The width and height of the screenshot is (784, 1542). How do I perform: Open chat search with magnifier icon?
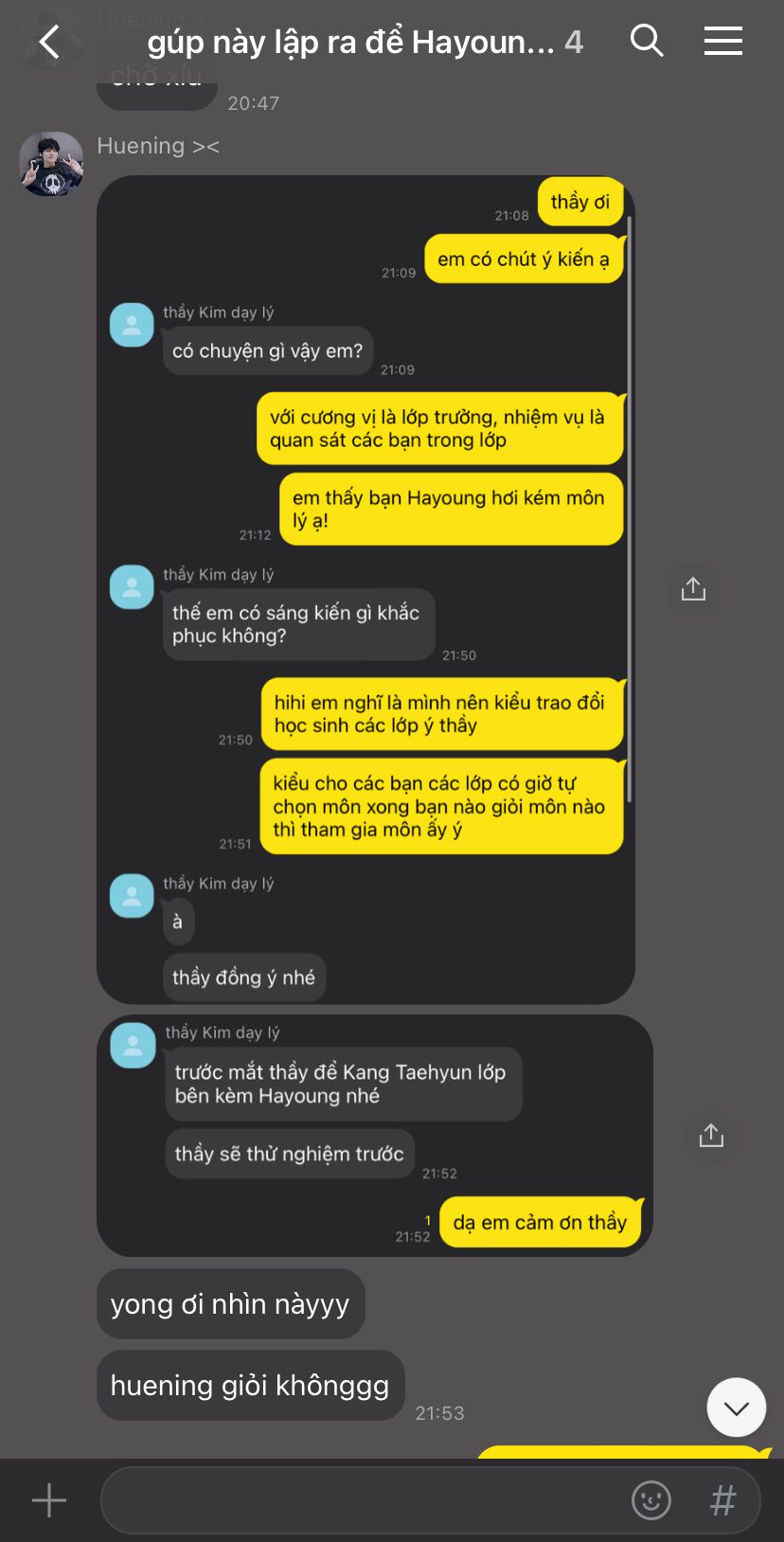647,41
